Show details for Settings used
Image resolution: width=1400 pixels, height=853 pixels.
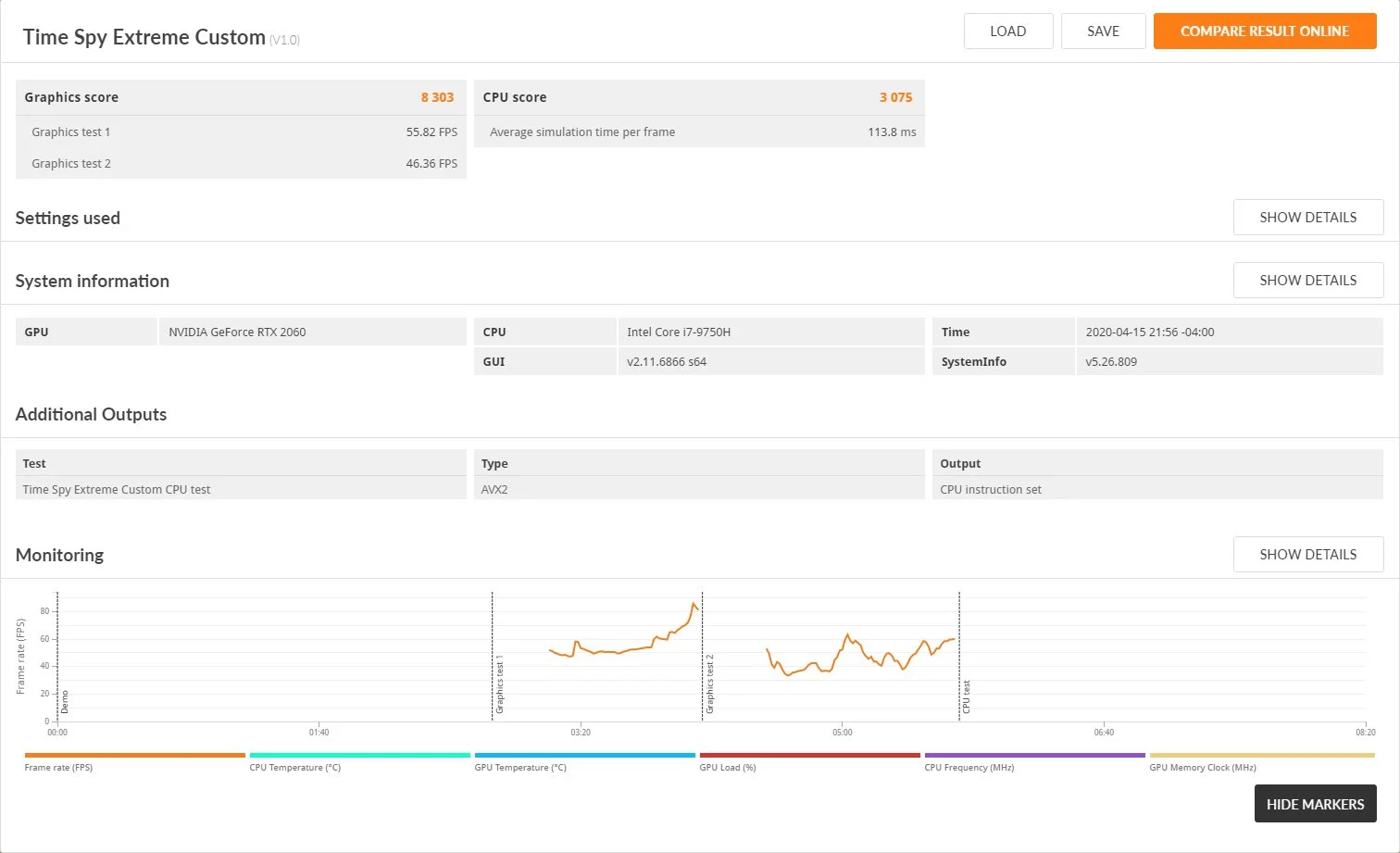pyautogui.click(x=1308, y=218)
